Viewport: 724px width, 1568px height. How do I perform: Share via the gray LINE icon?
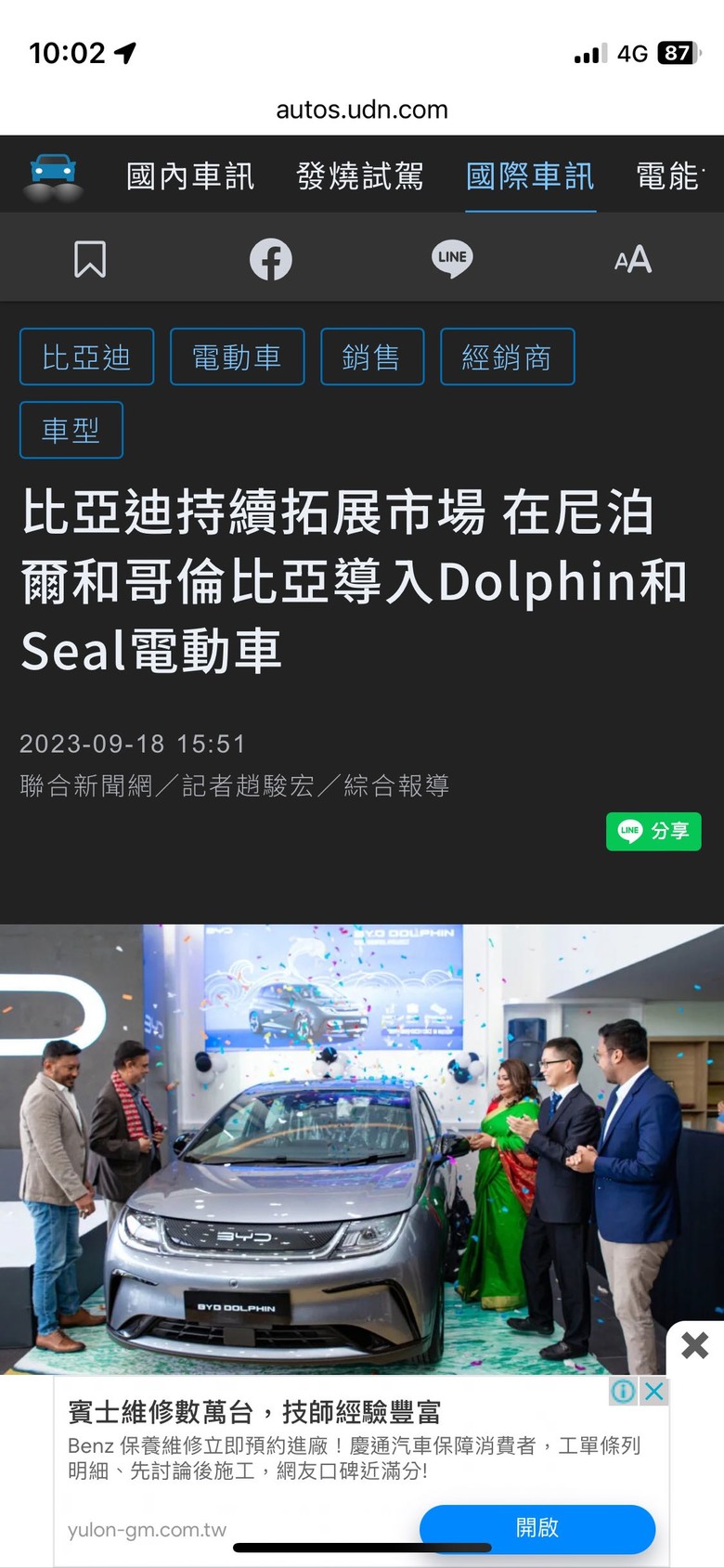[452, 259]
